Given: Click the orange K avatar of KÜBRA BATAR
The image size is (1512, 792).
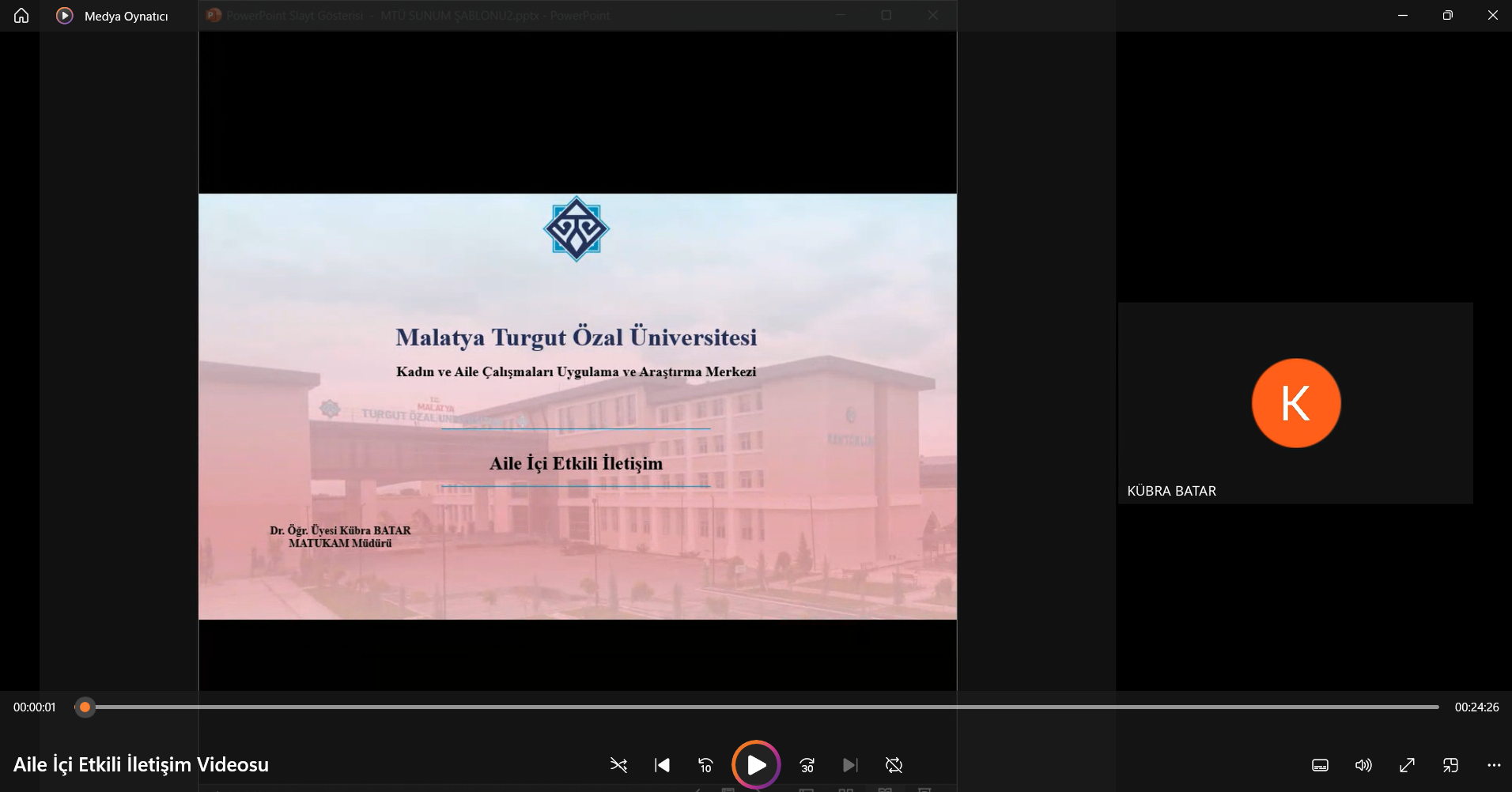Looking at the screenshot, I should point(1295,403).
